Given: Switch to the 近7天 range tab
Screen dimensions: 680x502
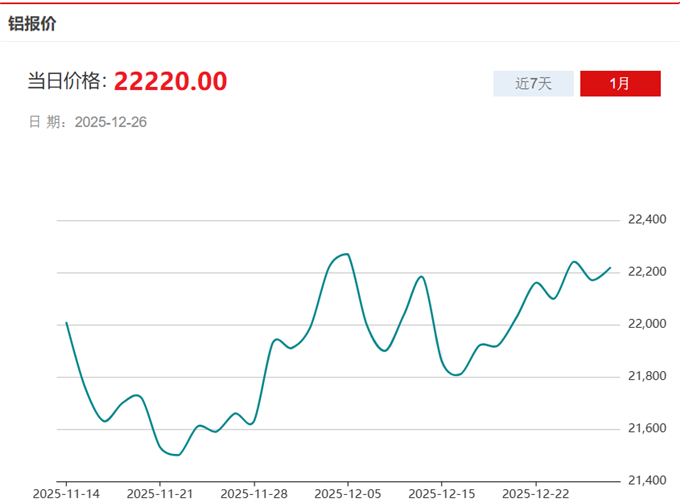Looking at the screenshot, I should (x=533, y=84).
